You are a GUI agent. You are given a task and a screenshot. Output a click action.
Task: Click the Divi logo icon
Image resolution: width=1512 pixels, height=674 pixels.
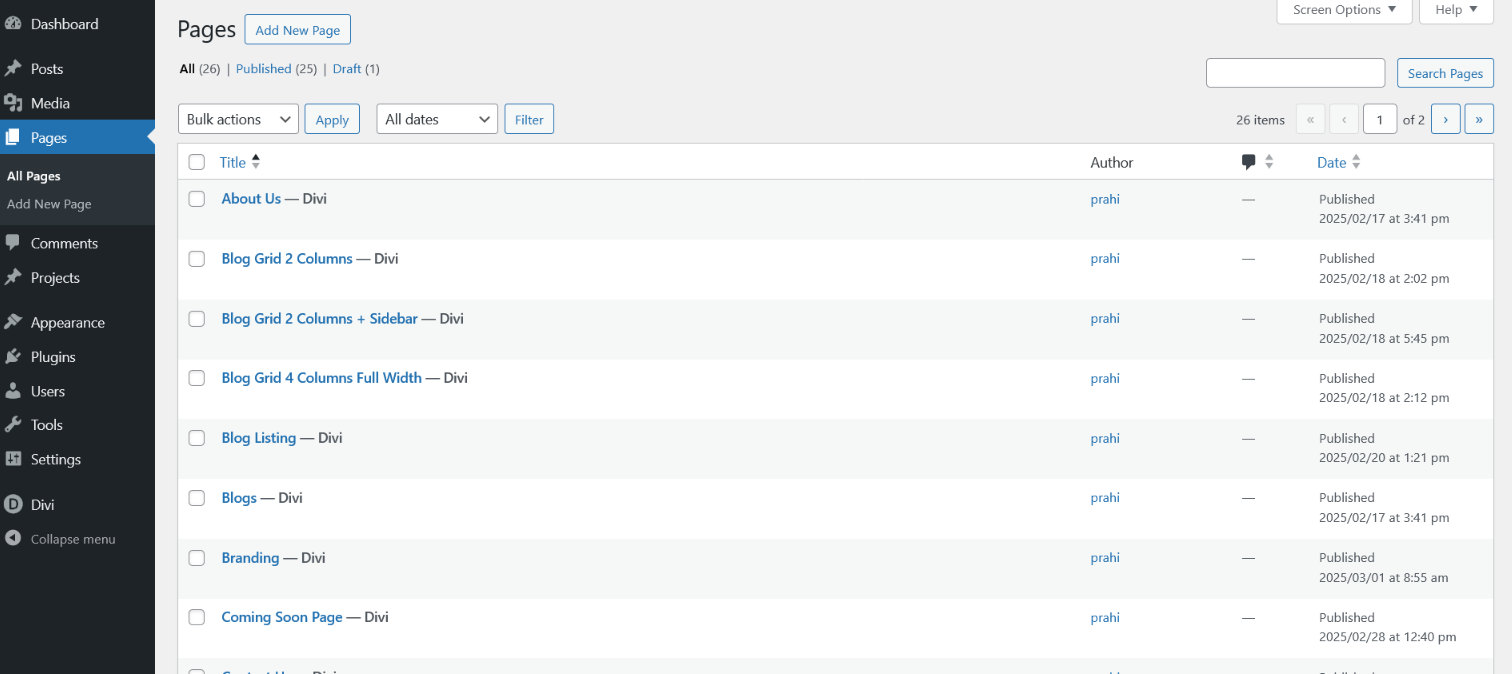13,505
